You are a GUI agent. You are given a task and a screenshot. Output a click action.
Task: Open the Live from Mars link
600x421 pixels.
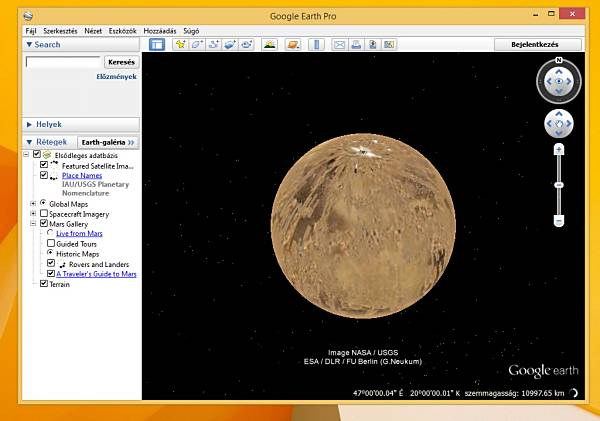tap(79, 233)
